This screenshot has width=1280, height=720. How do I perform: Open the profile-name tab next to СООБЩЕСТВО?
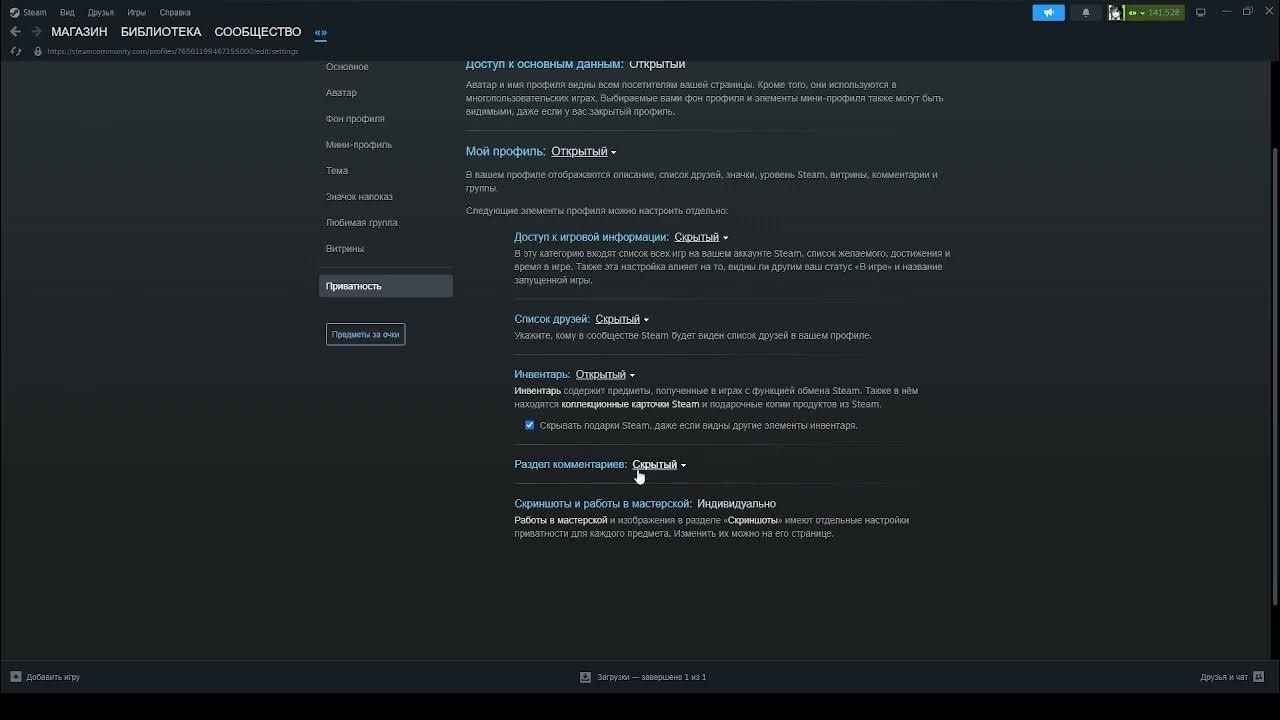click(321, 32)
